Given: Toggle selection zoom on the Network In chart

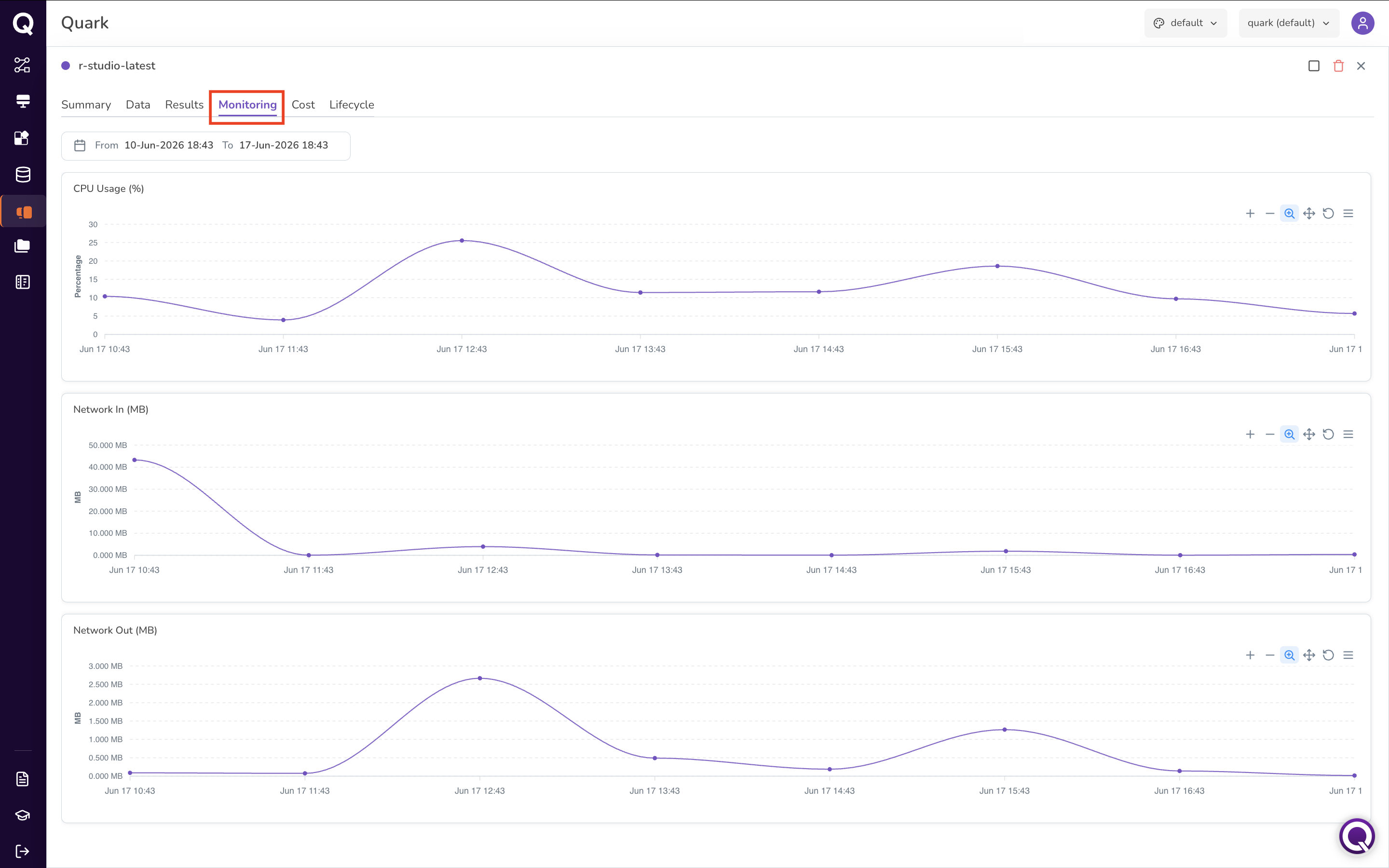Looking at the screenshot, I should point(1289,434).
